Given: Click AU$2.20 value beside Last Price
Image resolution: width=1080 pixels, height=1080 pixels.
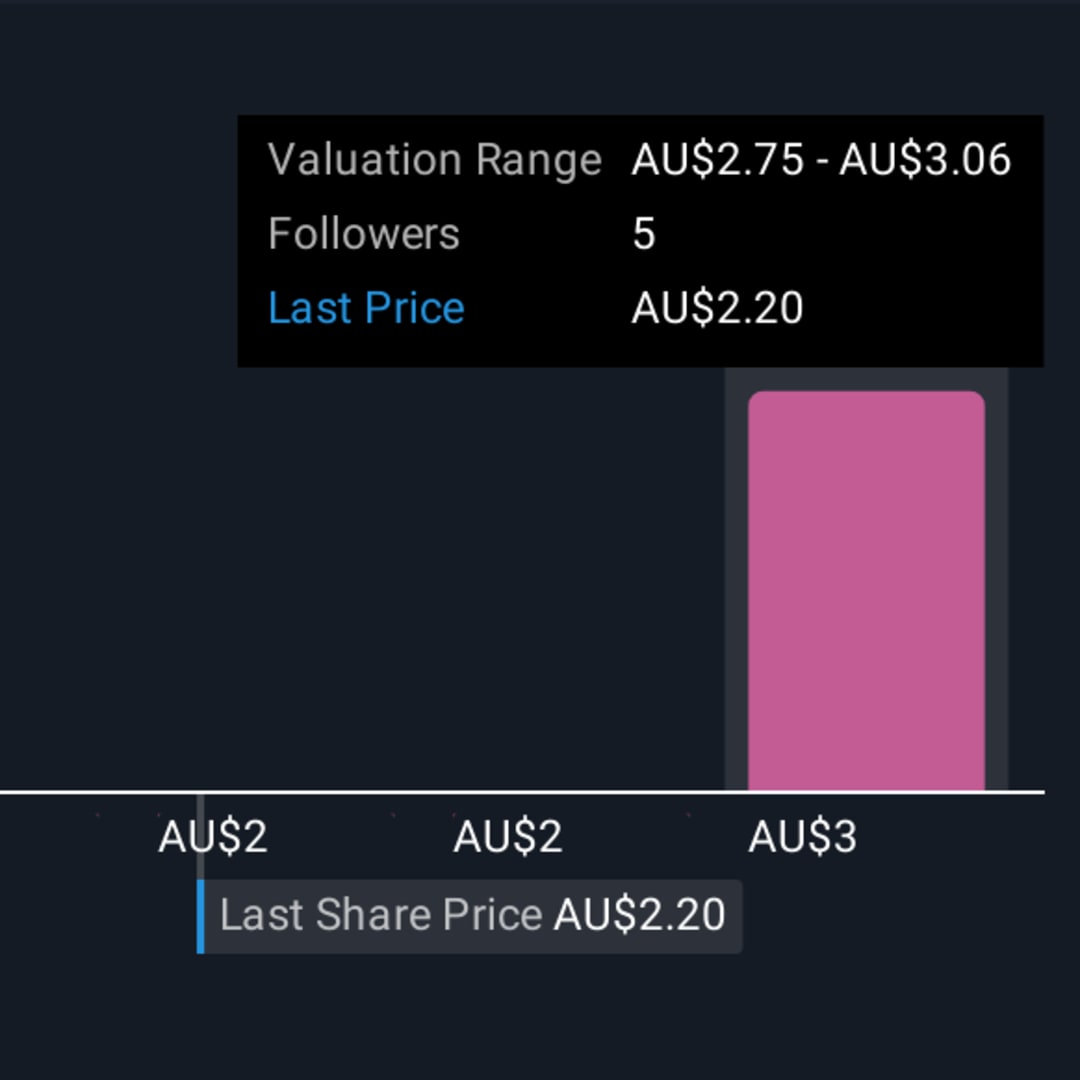Looking at the screenshot, I should [x=717, y=307].
